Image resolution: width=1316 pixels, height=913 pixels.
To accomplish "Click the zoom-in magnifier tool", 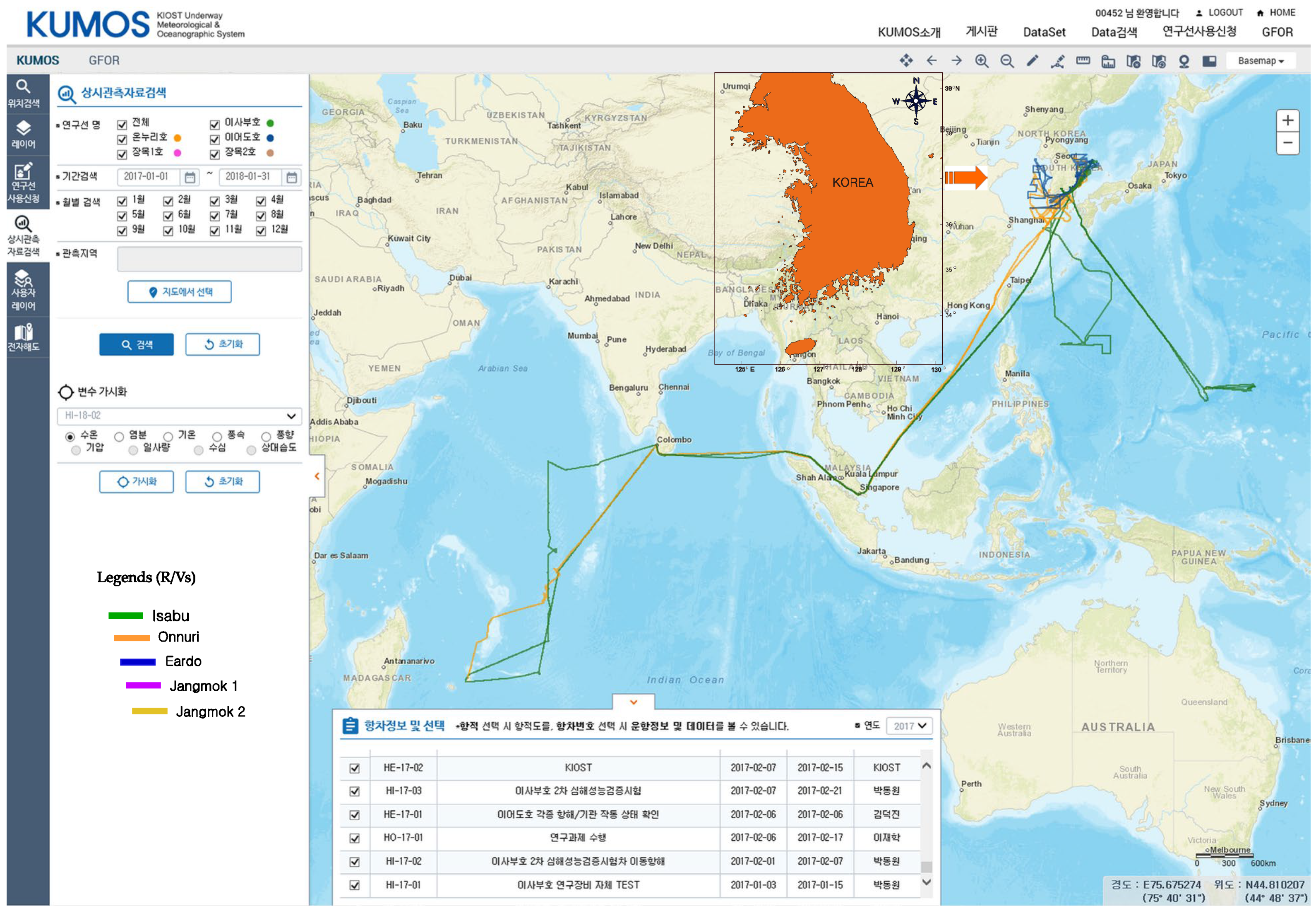I will [x=982, y=61].
